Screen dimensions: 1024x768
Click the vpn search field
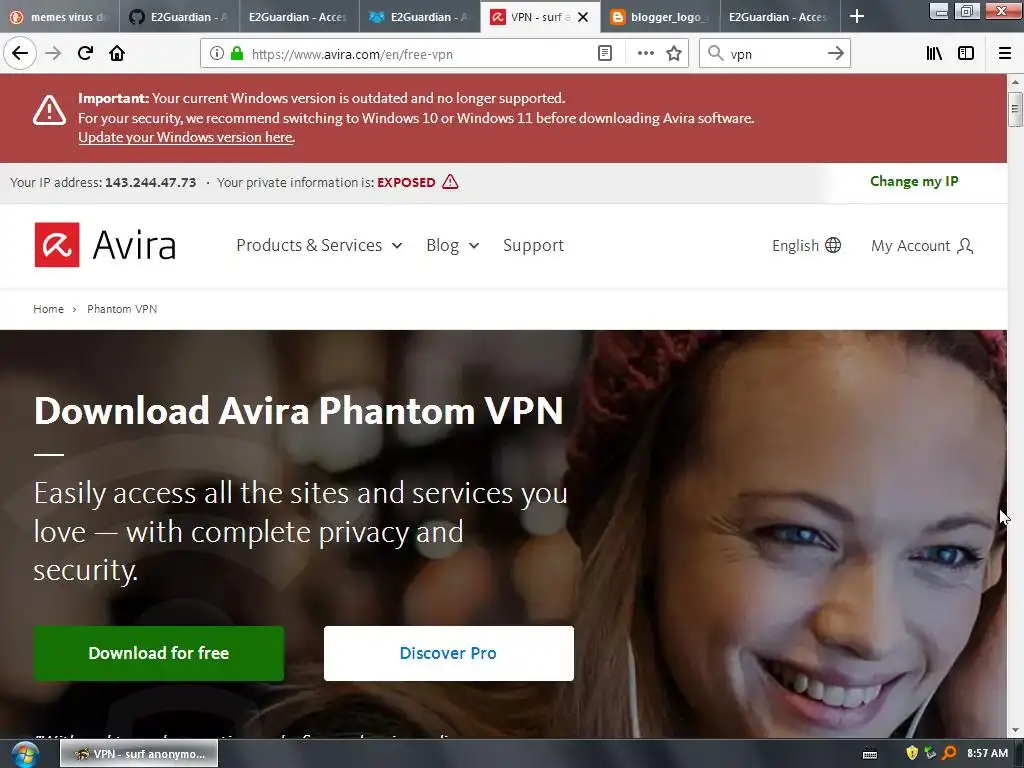pos(774,54)
